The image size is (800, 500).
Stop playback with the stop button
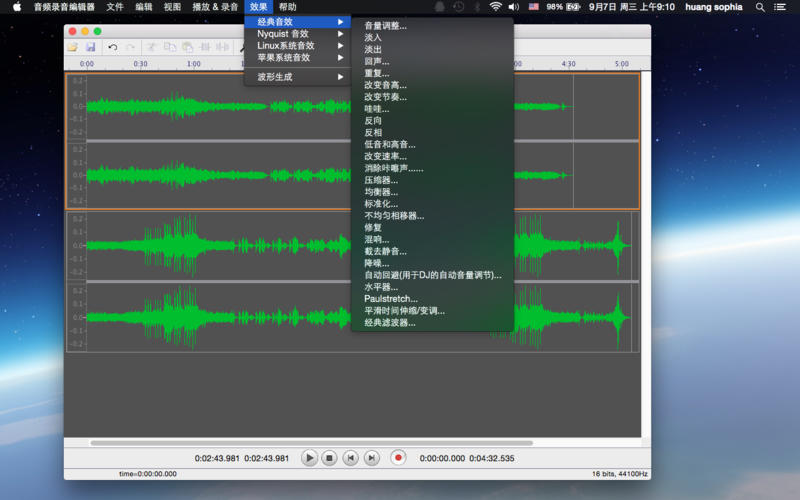(330, 458)
